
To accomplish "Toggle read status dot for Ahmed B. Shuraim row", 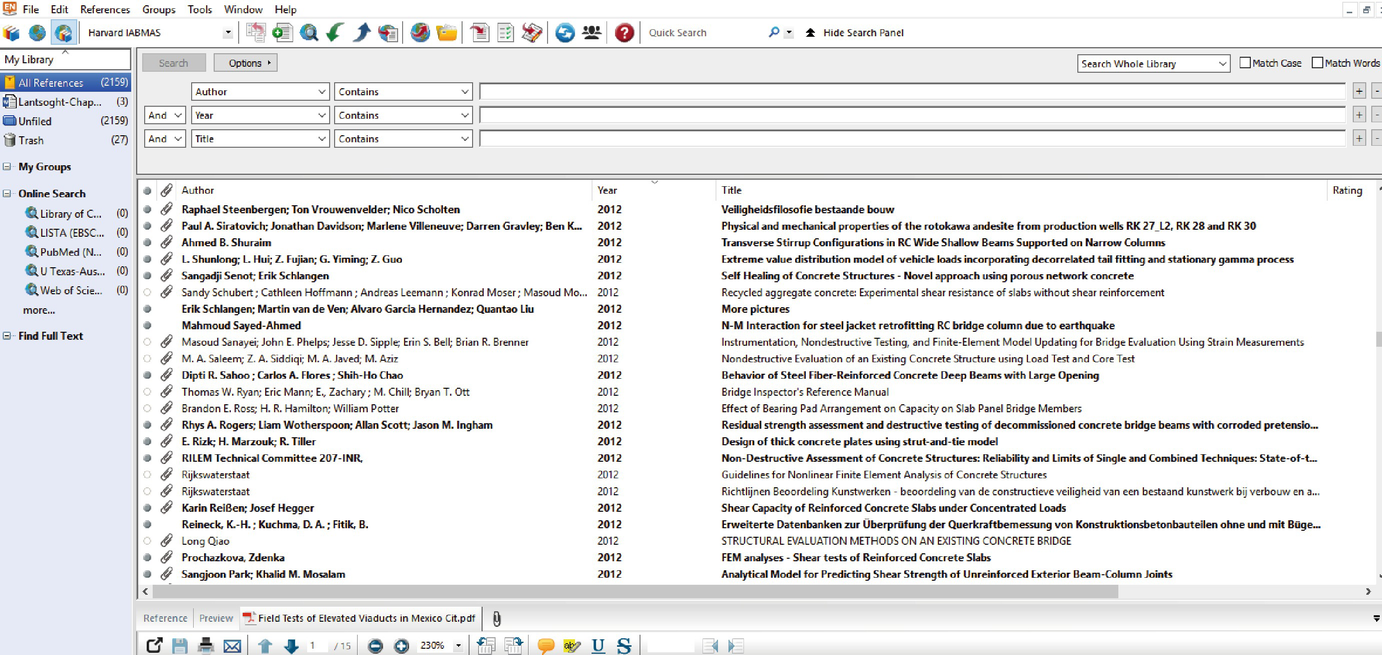I will [147, 243].
